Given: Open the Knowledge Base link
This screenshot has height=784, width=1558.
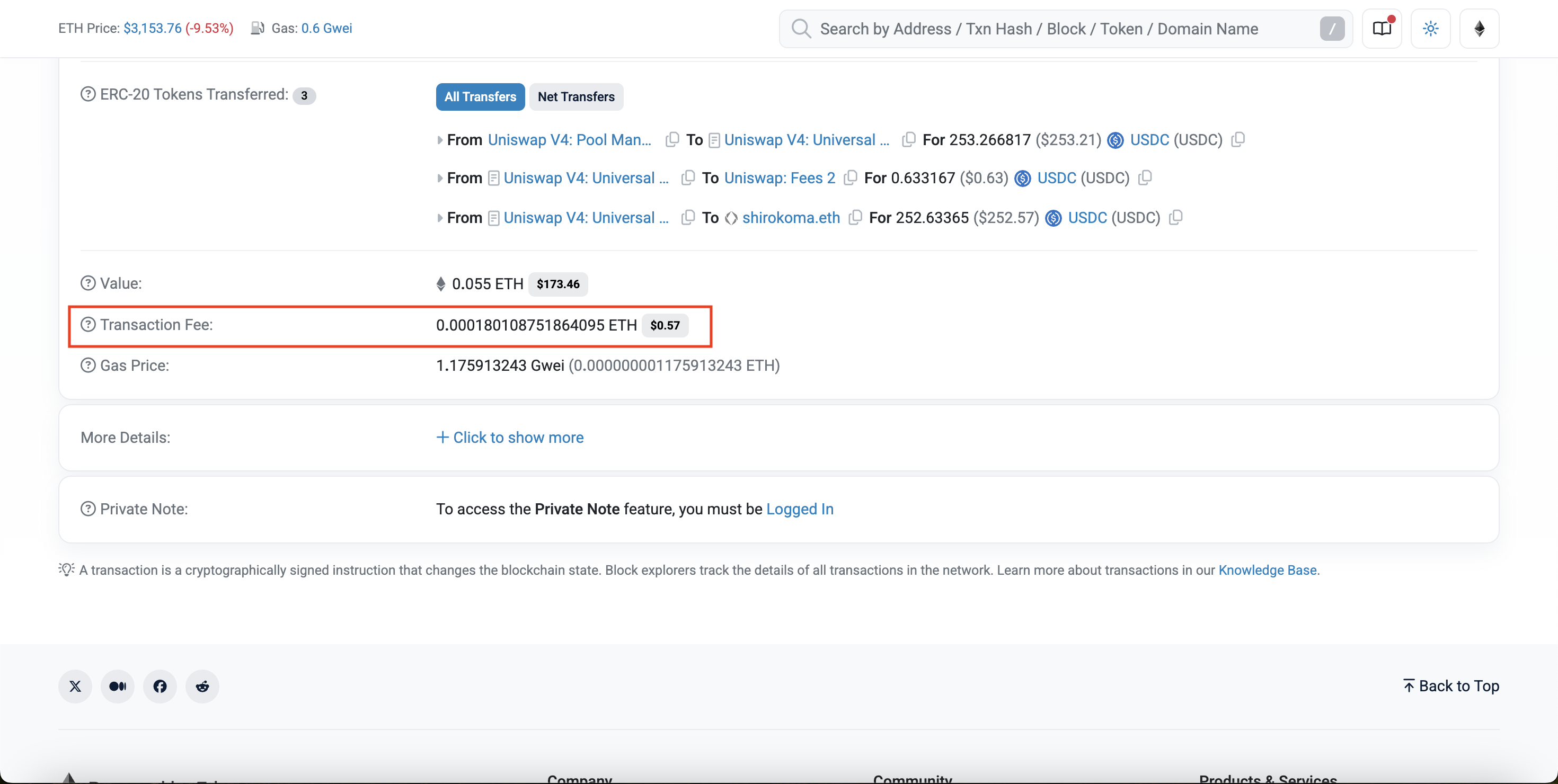Looking at the screenshot, I should point(1267,570).
